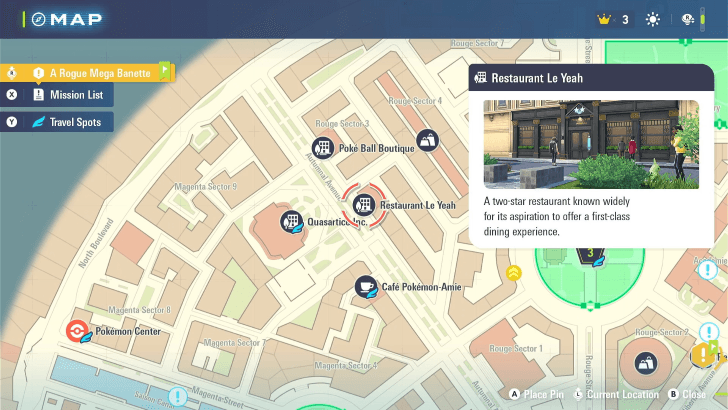
Task: Select the Pokémon Center Poké Ball icon
Action: click(x=77, y=331)
